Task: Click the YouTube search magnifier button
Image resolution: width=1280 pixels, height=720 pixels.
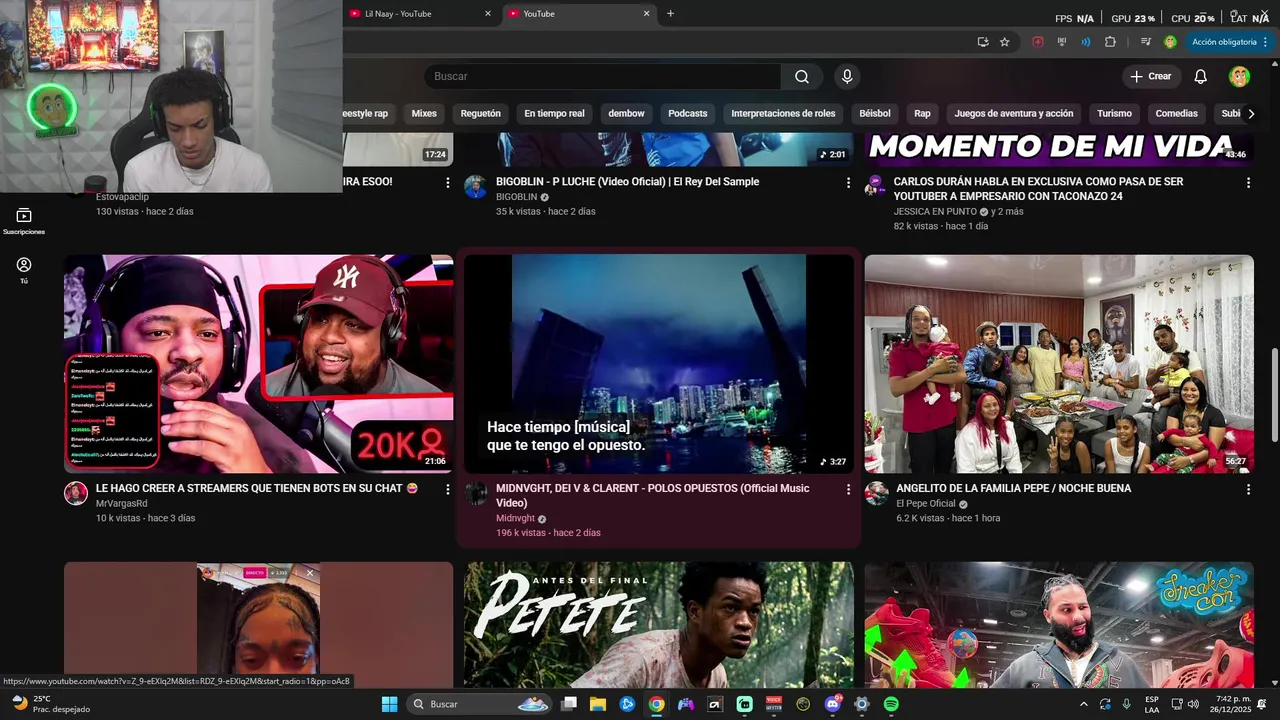Action: coord(802,77)
